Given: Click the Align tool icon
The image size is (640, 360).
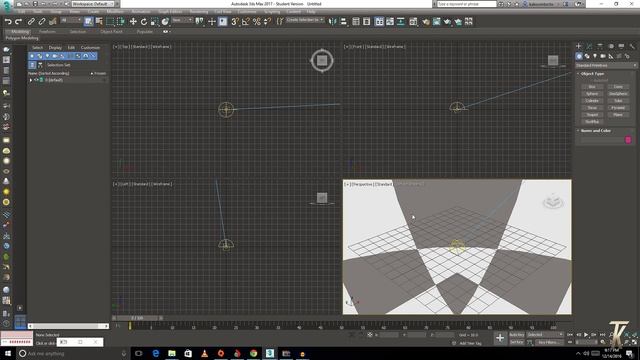Looking at the screenshot, I should tap(344, 22).
